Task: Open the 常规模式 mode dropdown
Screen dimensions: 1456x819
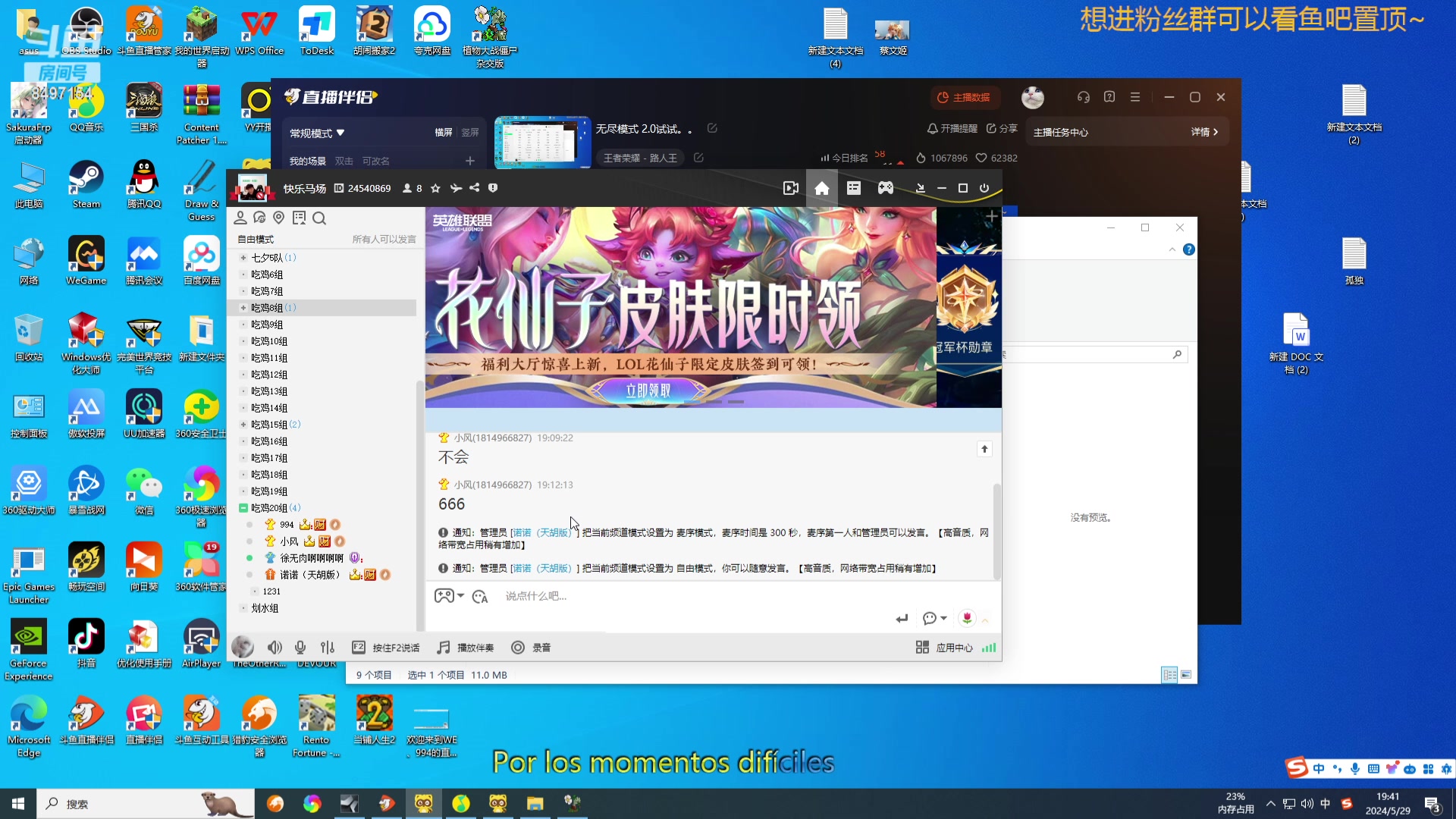Action: coord(316,132)
